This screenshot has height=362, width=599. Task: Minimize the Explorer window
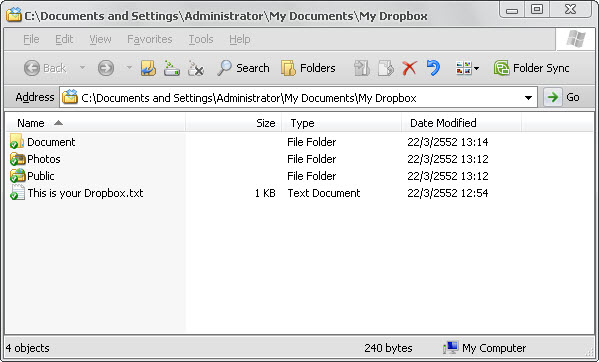[512, 10]
